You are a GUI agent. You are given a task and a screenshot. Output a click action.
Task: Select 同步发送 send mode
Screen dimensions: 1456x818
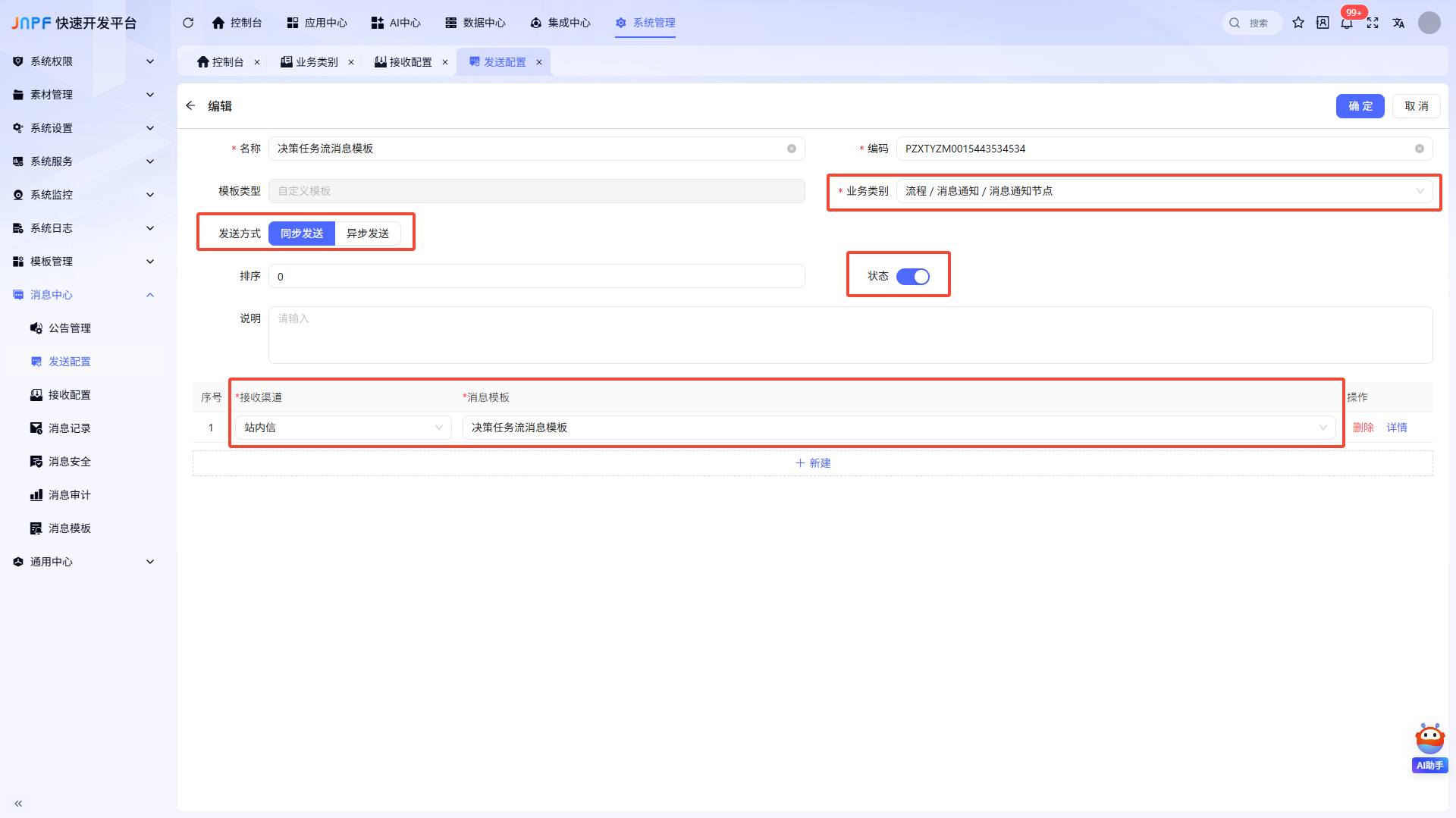point(302,233)
